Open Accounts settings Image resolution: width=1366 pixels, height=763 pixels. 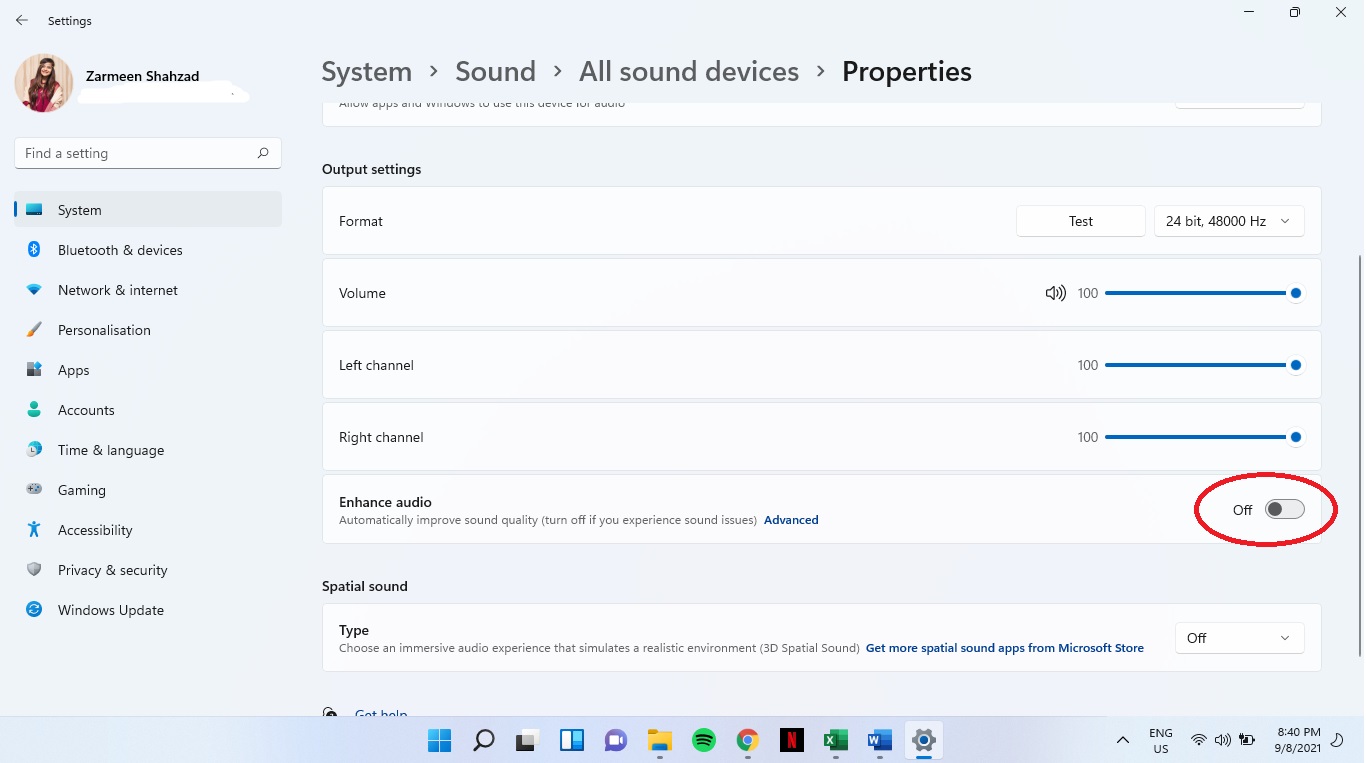(x=86, y=409)
